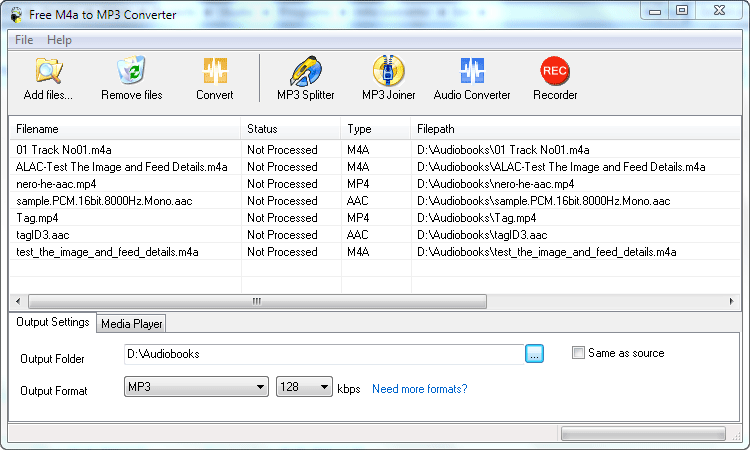Viewport: 750px width, 450px height.
Task: Enable the Same as source checkbox
Action: (x=579, y=353)
